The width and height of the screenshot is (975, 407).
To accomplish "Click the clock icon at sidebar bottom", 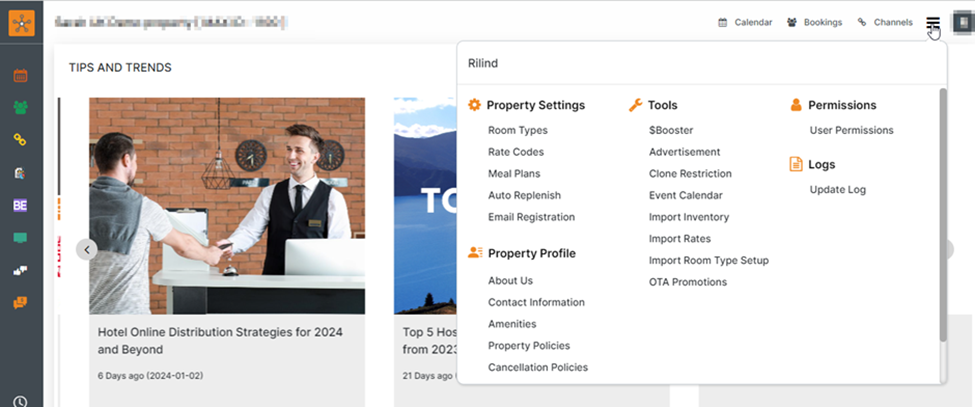I will pos(20,401).
